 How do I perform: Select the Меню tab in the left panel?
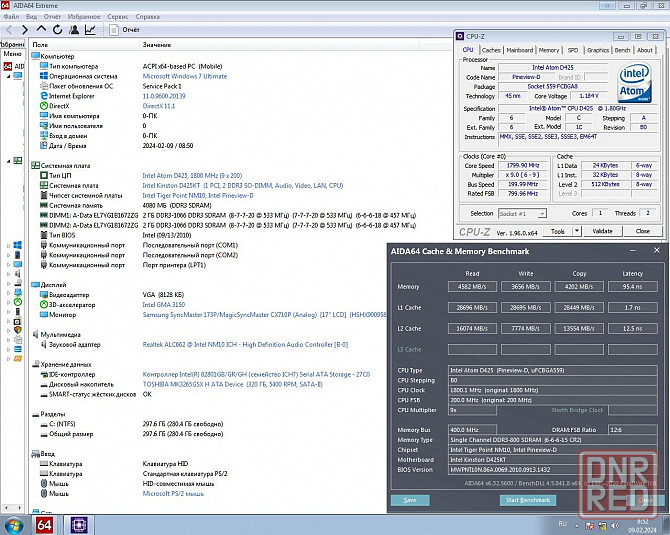click(12, 54)
